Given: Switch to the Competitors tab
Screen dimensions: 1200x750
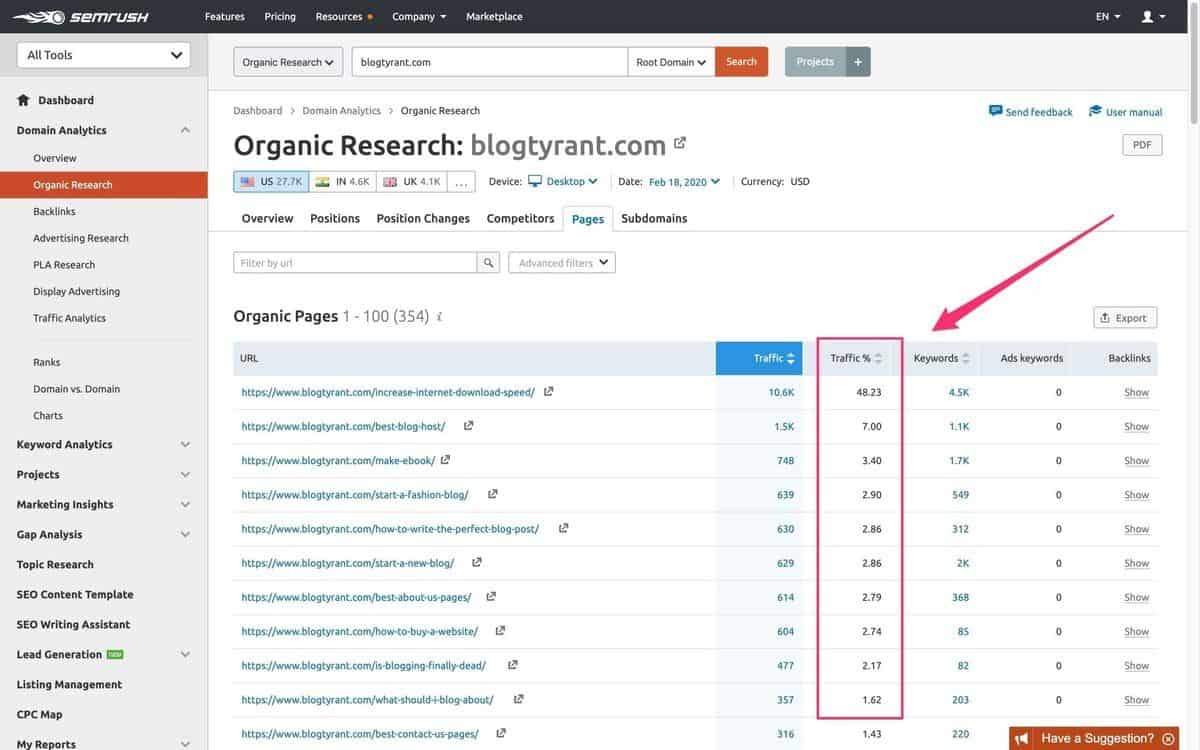Looking at the screenshot, I should pos(520,218).
